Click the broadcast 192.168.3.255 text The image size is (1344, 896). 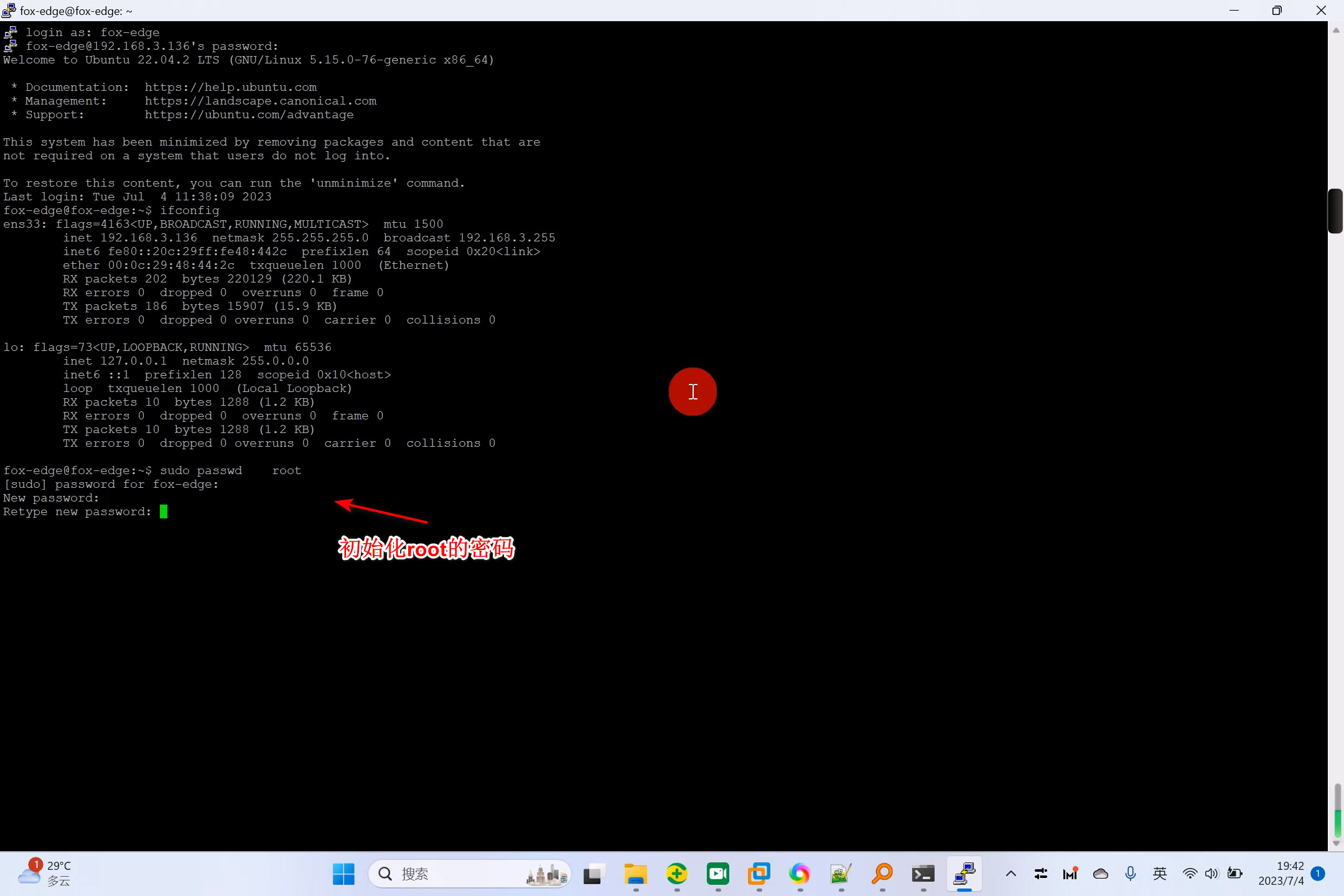470,238
